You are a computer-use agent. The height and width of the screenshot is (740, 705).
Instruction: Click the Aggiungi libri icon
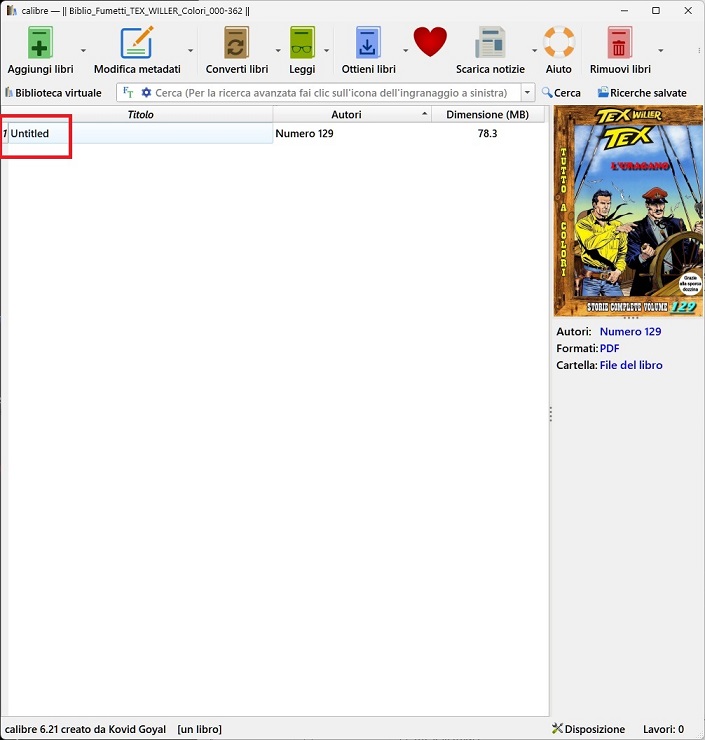40,42
